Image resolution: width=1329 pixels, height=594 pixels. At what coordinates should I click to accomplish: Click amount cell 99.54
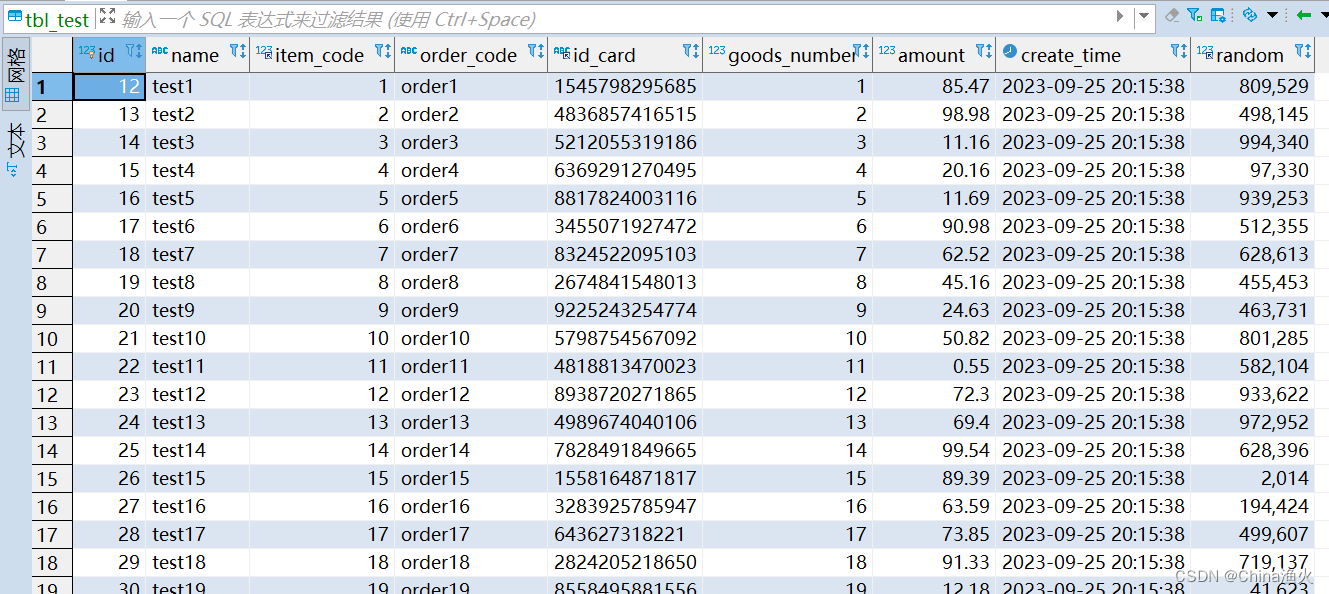(934, 450)
